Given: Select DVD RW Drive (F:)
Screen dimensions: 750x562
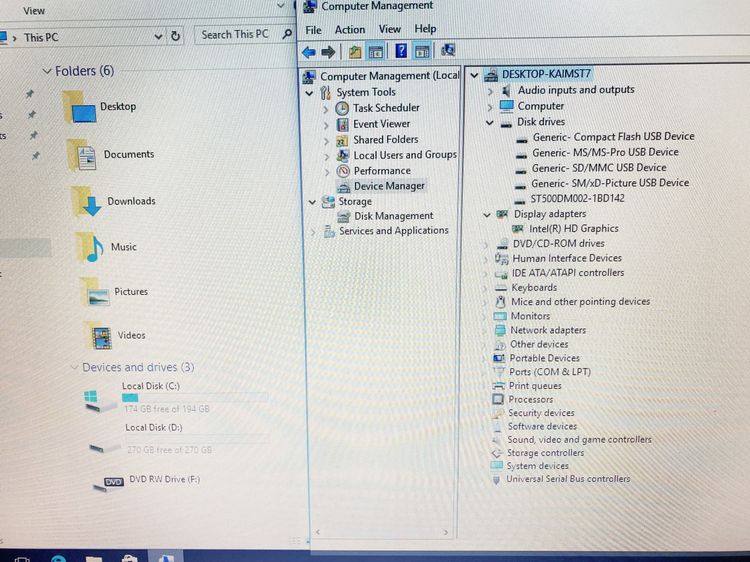Looking at the screenshot, I should pos(147,481).
